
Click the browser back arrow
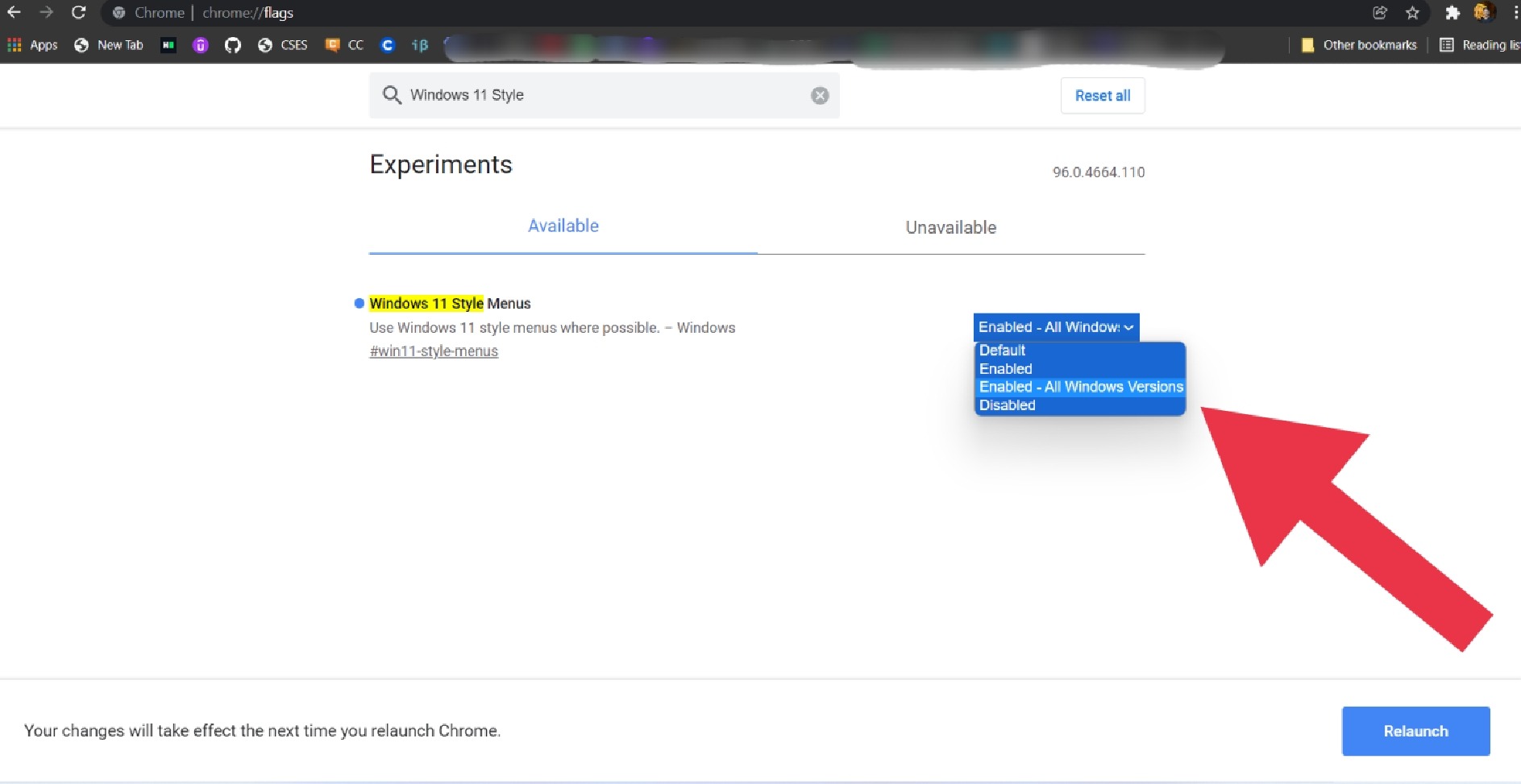pyautogui.click(x=14, y=12)
